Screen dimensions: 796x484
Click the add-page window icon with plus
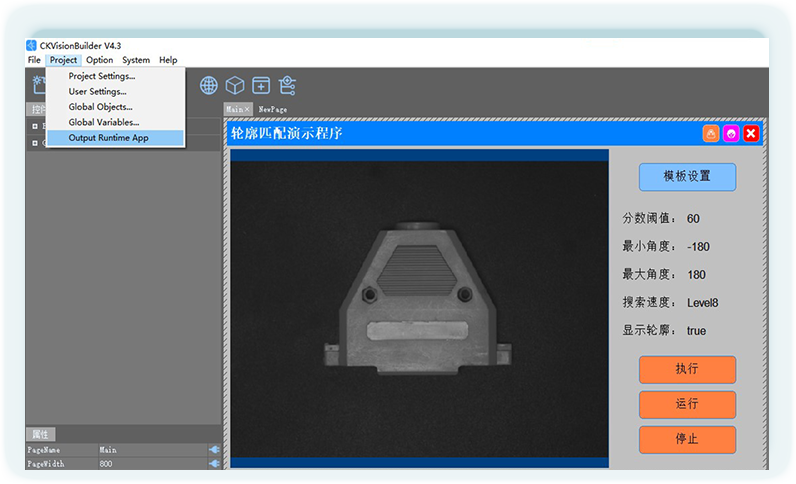261,85
